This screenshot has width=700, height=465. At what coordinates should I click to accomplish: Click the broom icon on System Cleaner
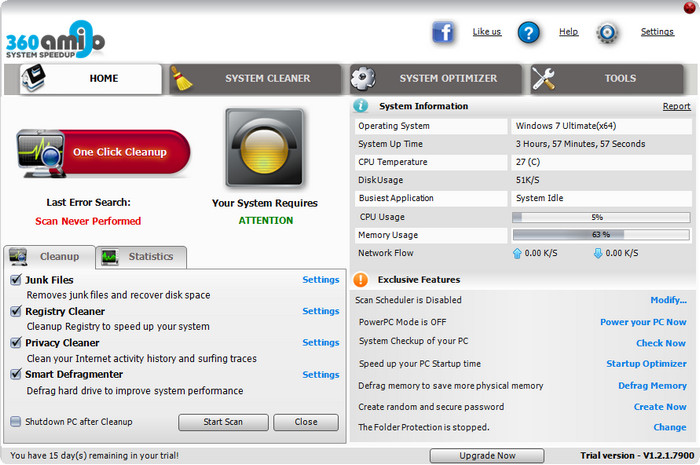181,79
